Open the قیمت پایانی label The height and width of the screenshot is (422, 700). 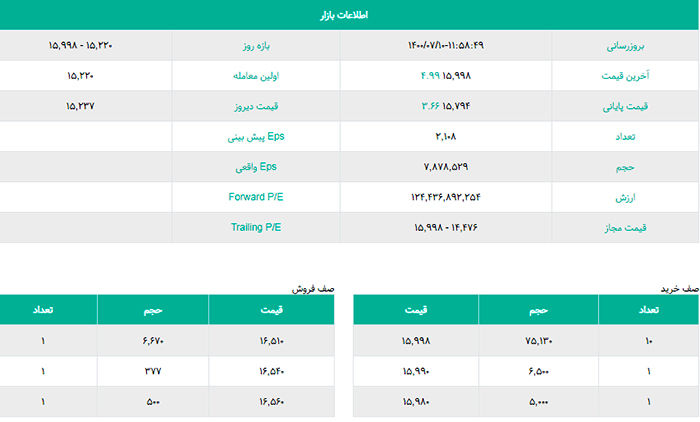625,106
